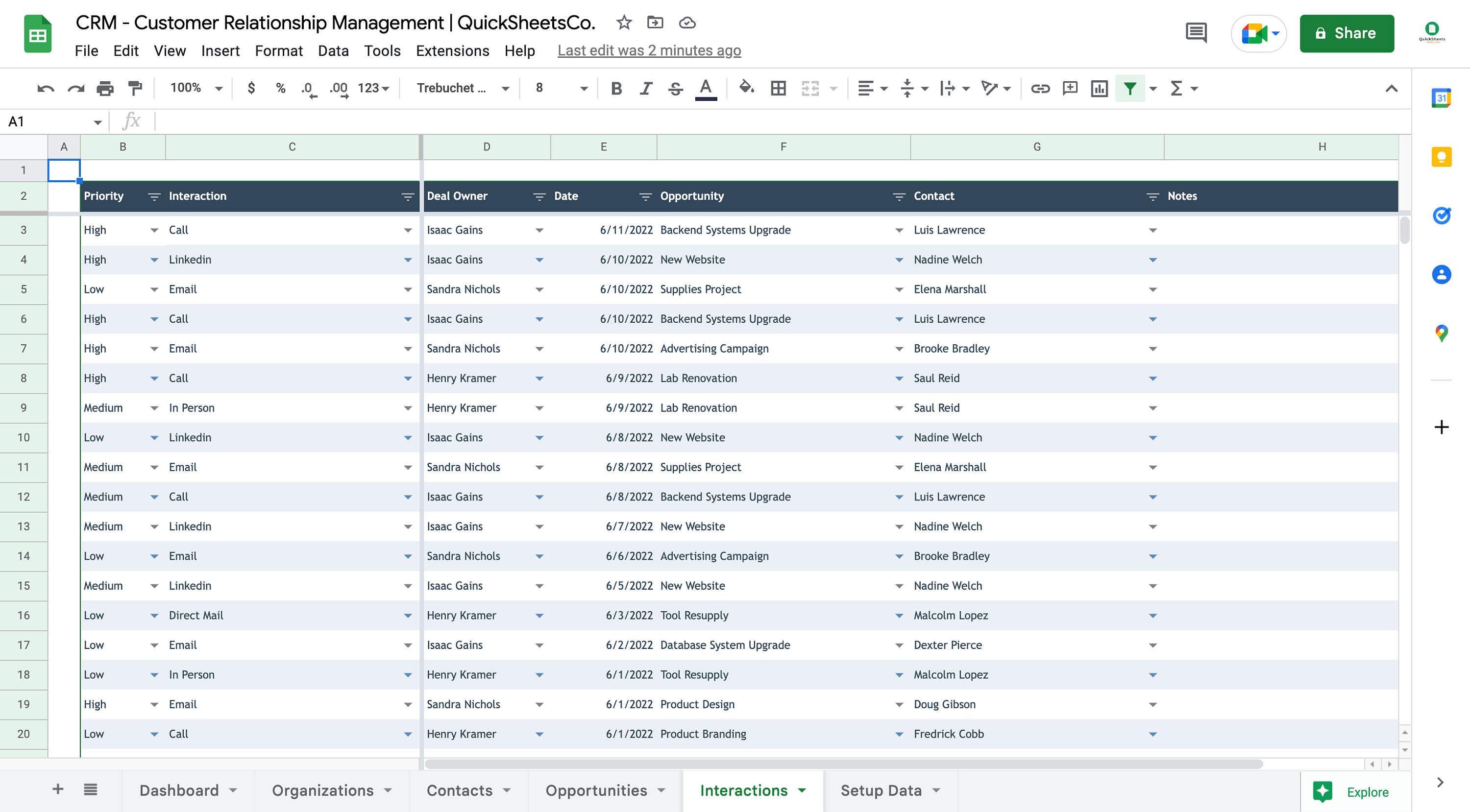This screenshot has width=1470, height=812.
Task: Open the font size dropdown
Action: 583,88
